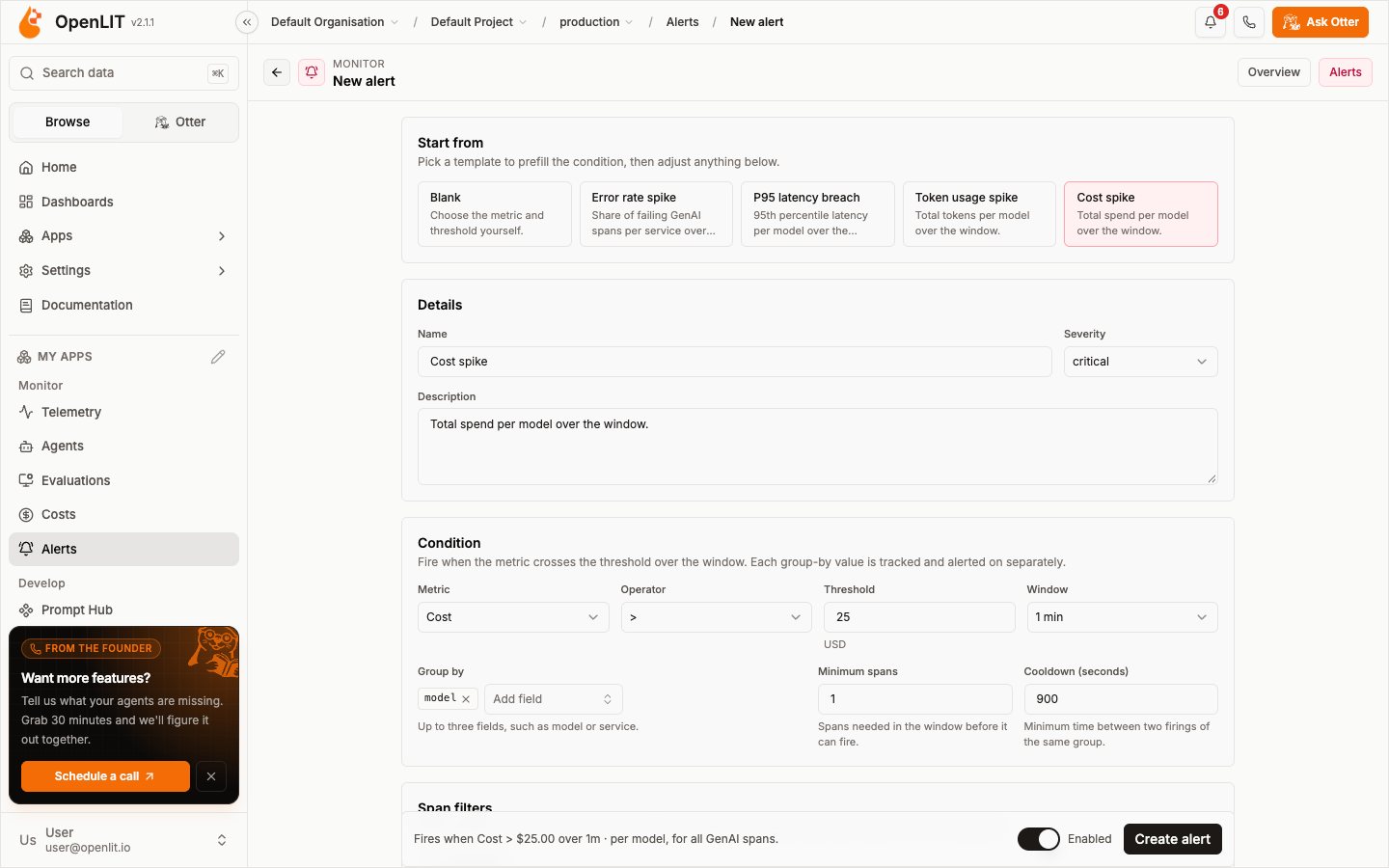Open the Metric dropdown showing Cost
Viewport: 1389px width, 868px height.
click(x=513, y=617)
